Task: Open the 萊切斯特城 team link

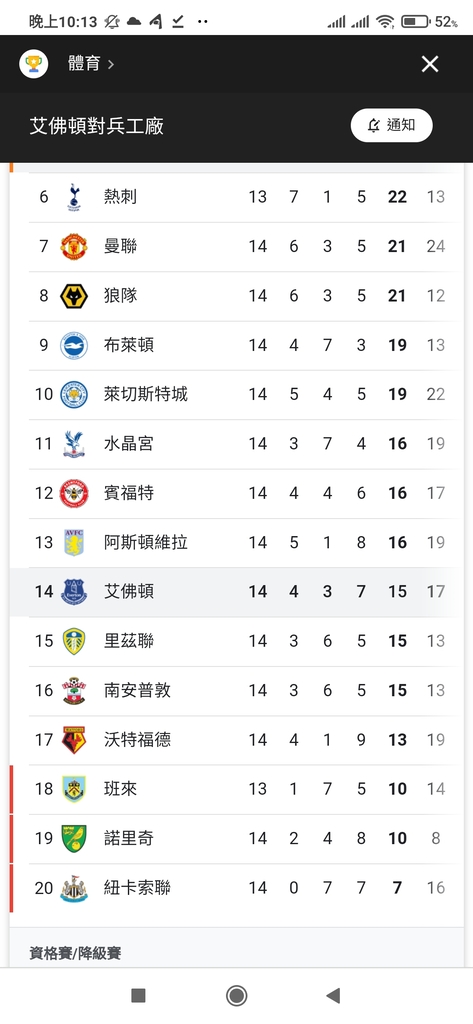Action: [146, 394]
